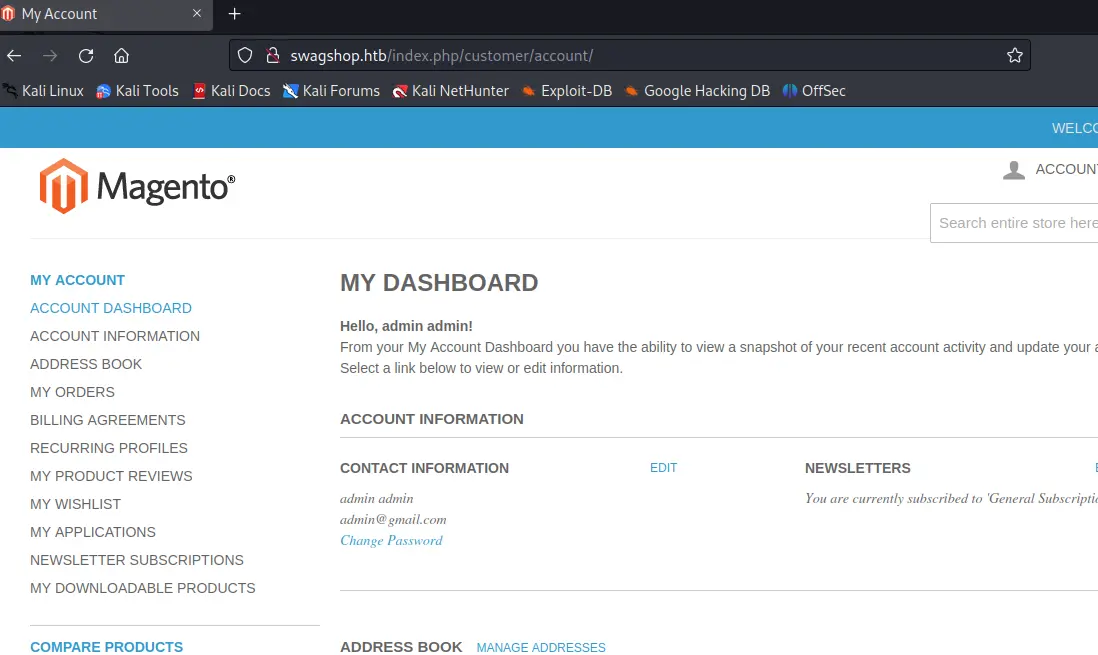
Task: Select the My Account browser tab
Action: click(x=105, y=14)
